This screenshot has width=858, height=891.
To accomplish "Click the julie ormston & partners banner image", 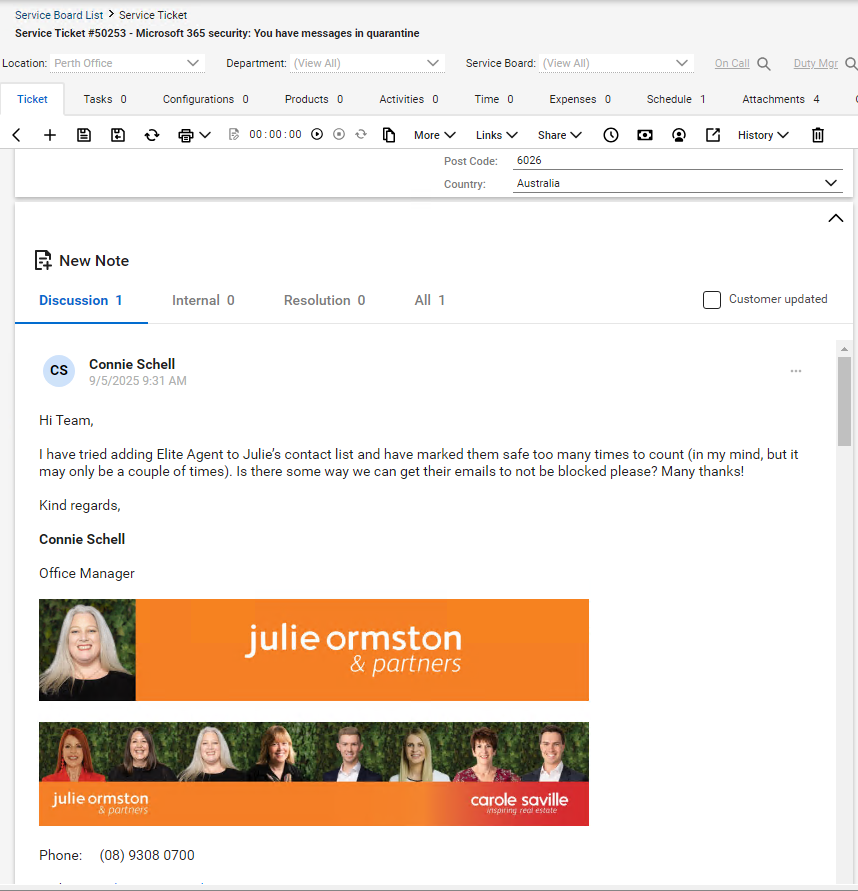I will click(314, 649).
